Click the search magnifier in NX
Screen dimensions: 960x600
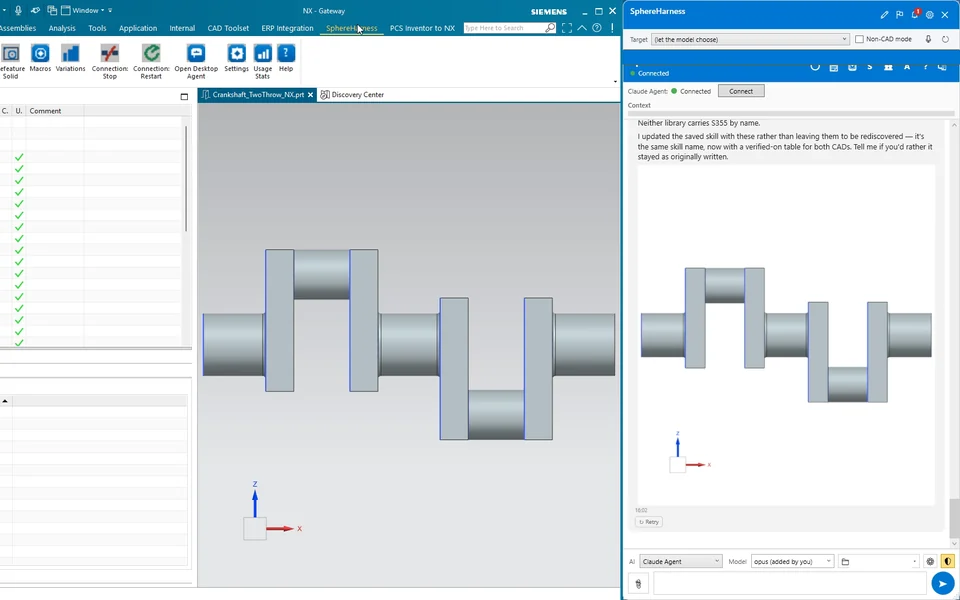550,28
